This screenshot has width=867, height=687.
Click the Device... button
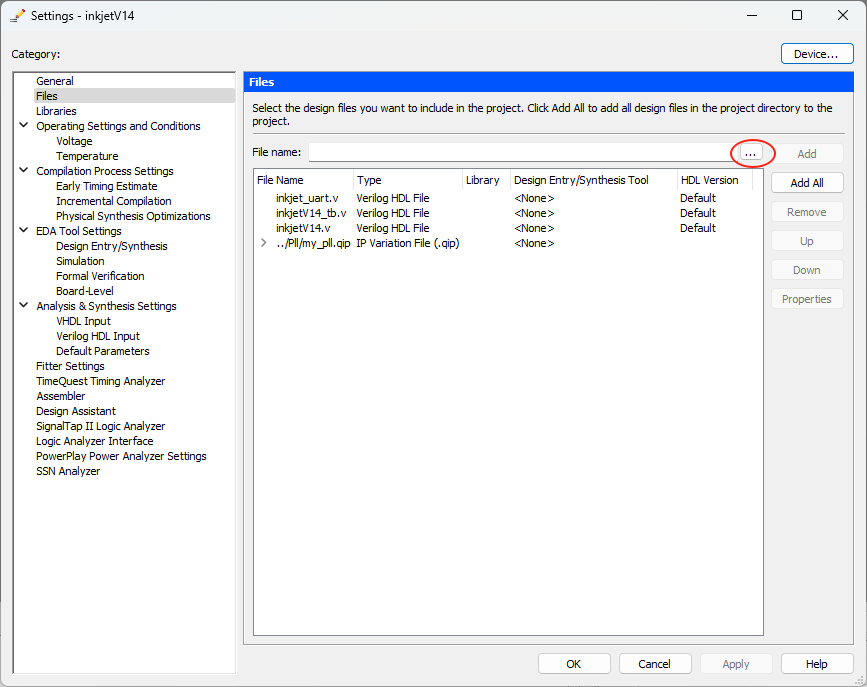pyautogui.click(x=817, y=54)
